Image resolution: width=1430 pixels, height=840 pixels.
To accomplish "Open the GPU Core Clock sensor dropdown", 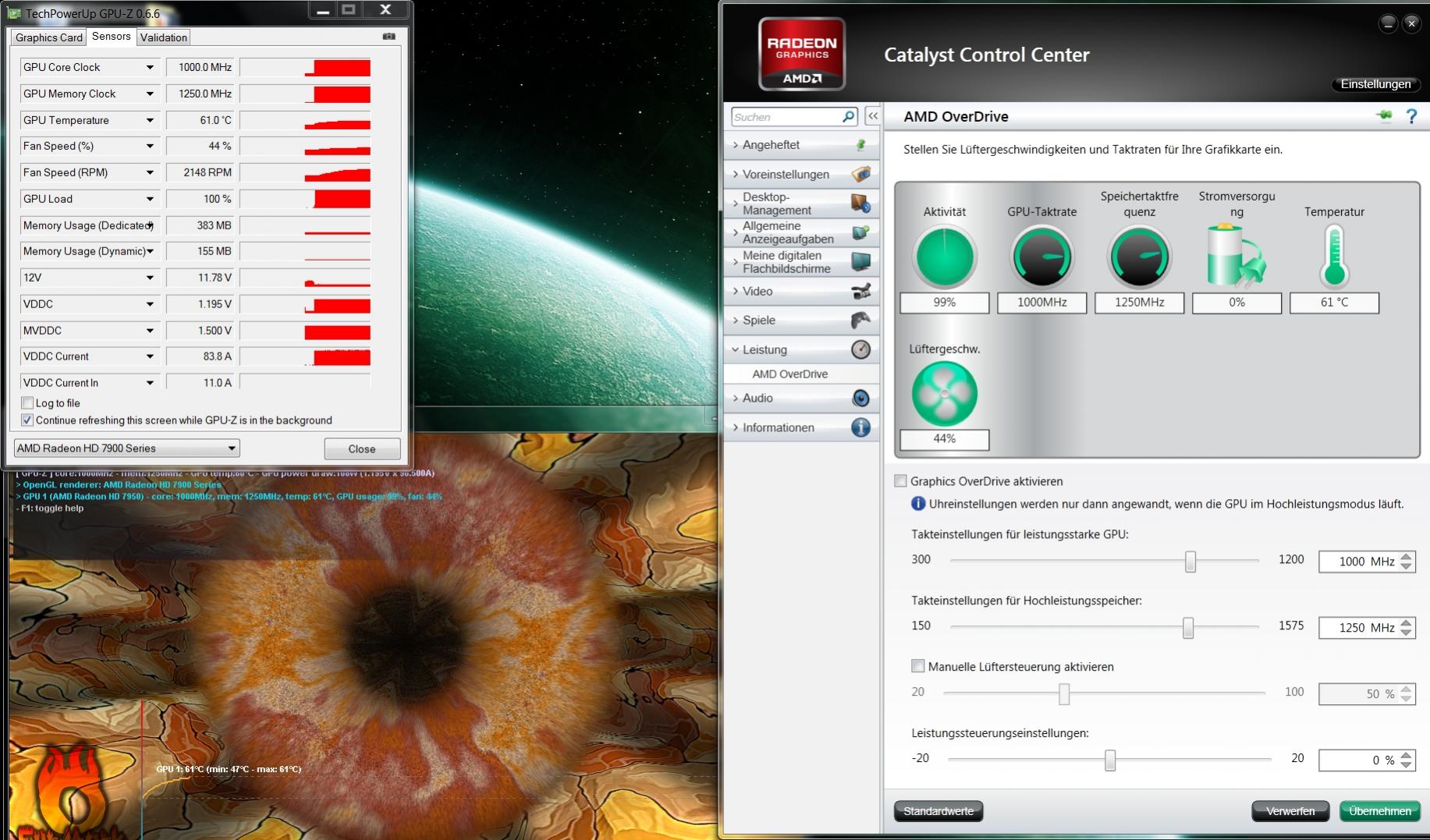I will pyautogui.click(x=150, y=68).
